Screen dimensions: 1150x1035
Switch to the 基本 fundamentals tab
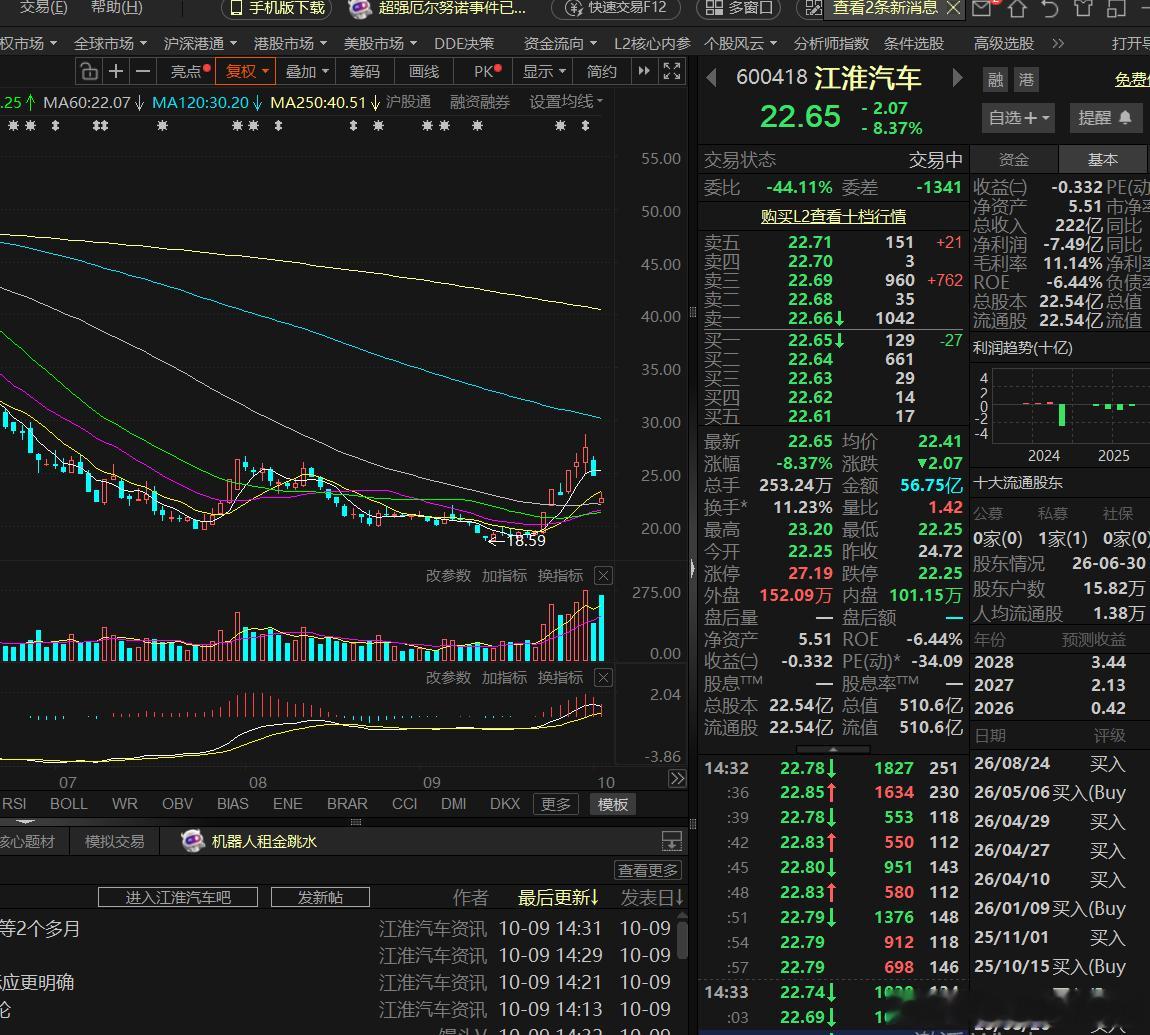coord(1102,159)
